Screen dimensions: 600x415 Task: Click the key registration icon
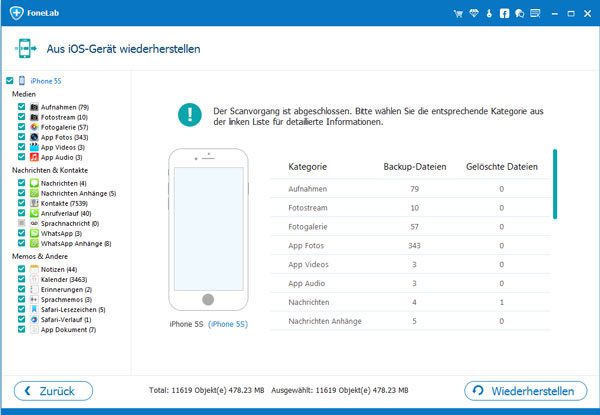point(491,14)
